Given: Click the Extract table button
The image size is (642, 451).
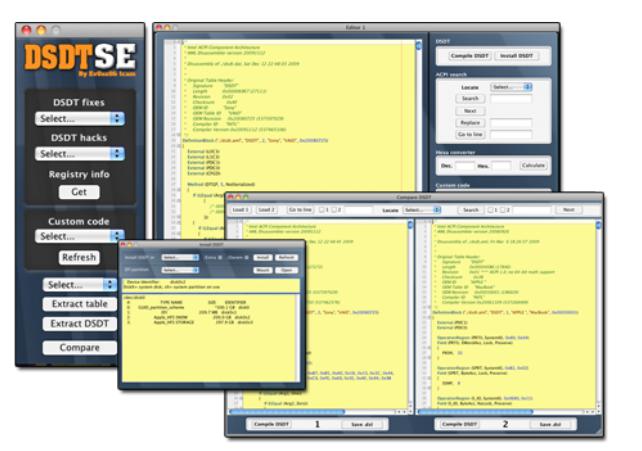Looking at the screenshot, I should (x=80, y=304).
